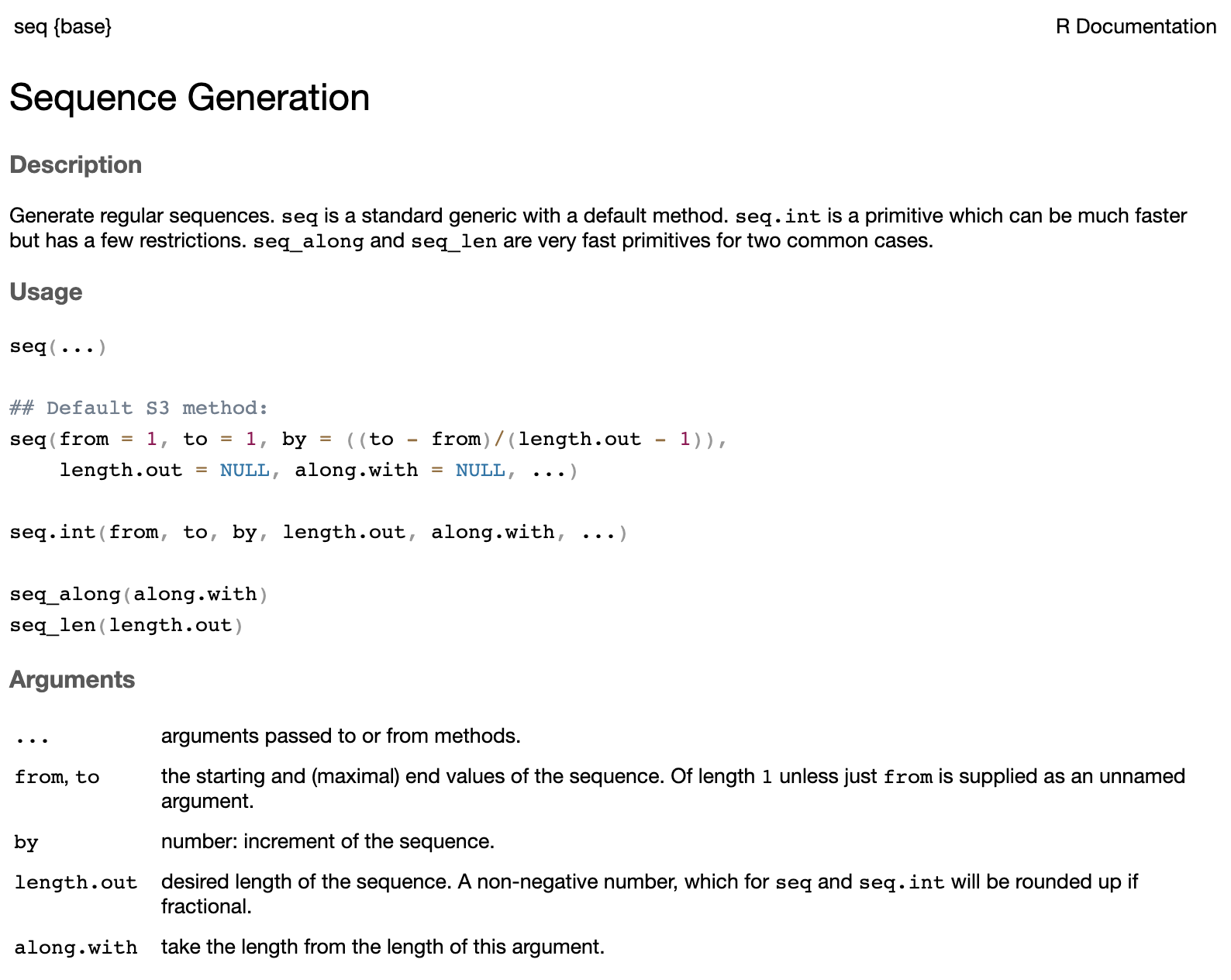Click the seq_len(length.out) usage line
Image resolution: width=1231 pixels, height=980 pixels.
(126, 626)
